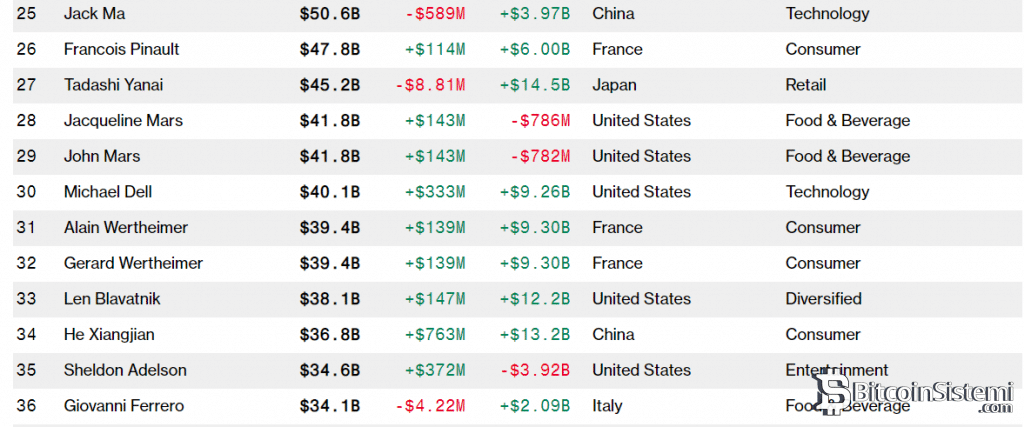The image size is (1024, 427).
Task: Select Giovanni Ferrero's name
Action: (x=123, y=406)
